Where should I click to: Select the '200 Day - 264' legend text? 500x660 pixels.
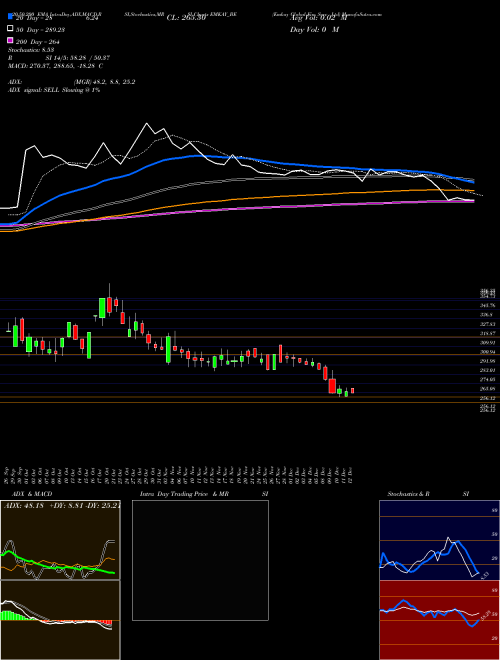click(37, 42)
